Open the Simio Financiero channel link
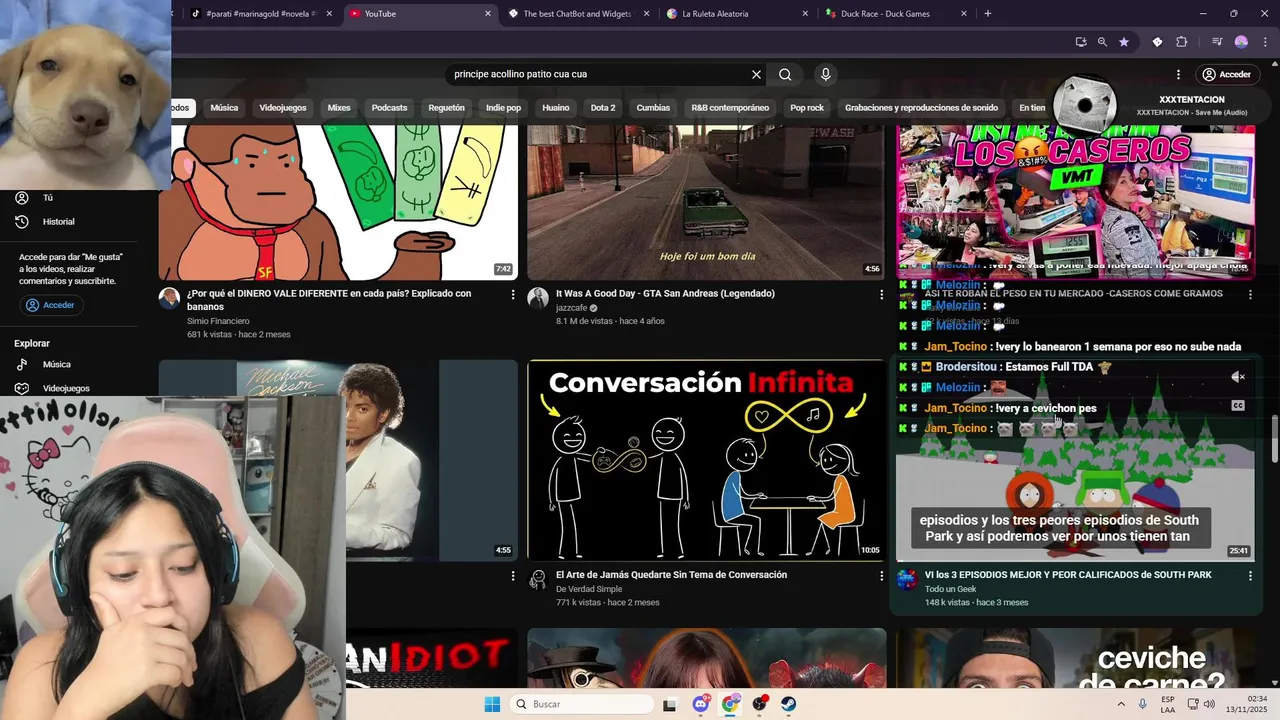This screenshot has height=720, width=1280. tap(218, 321)
